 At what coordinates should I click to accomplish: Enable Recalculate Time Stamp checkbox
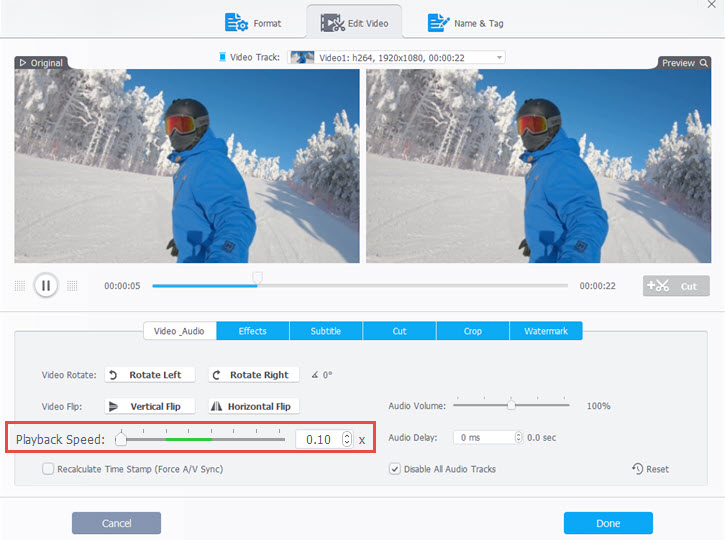pos(48,469)
